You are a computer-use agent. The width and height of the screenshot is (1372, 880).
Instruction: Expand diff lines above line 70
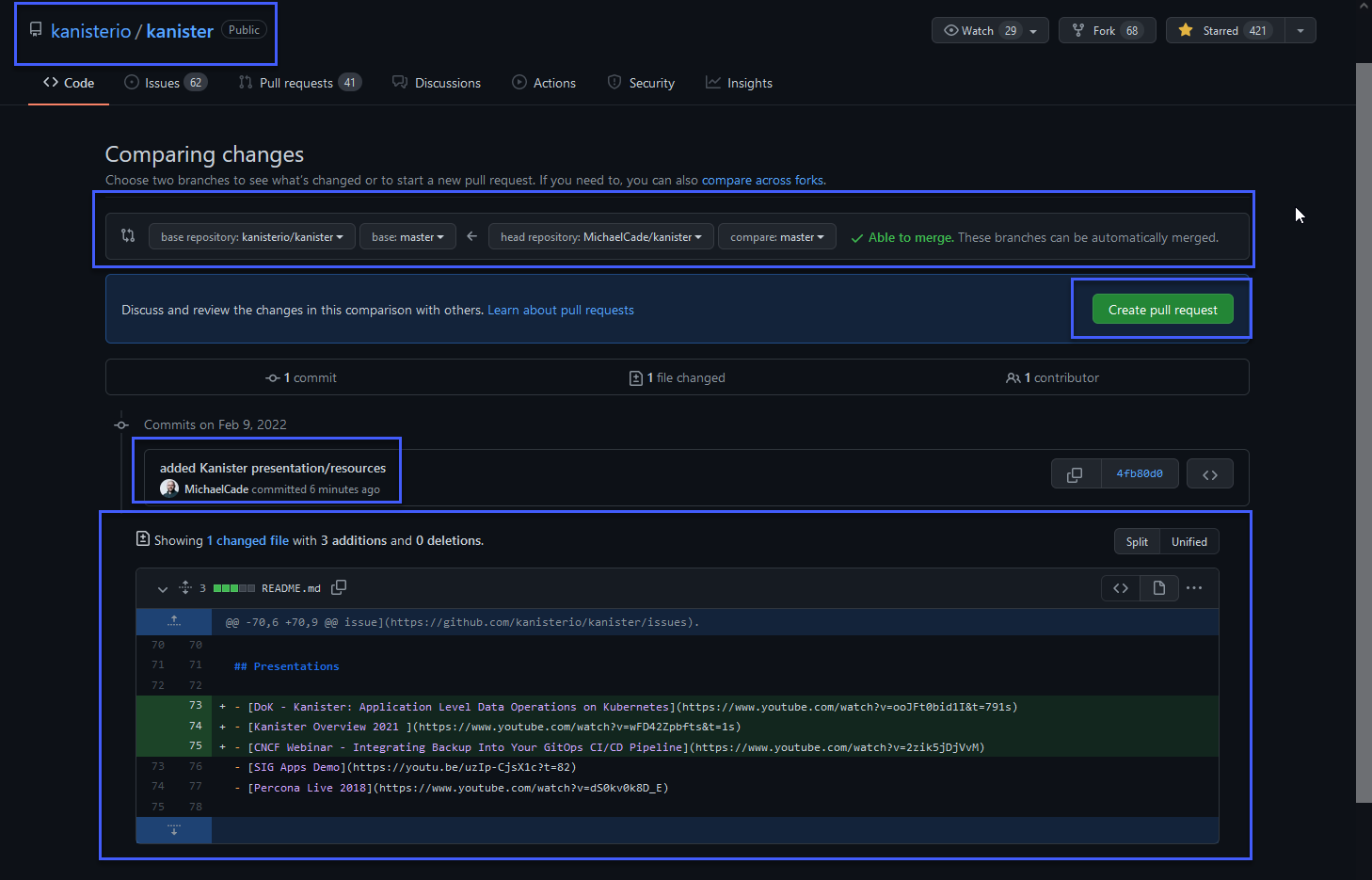tap(174, 621)
